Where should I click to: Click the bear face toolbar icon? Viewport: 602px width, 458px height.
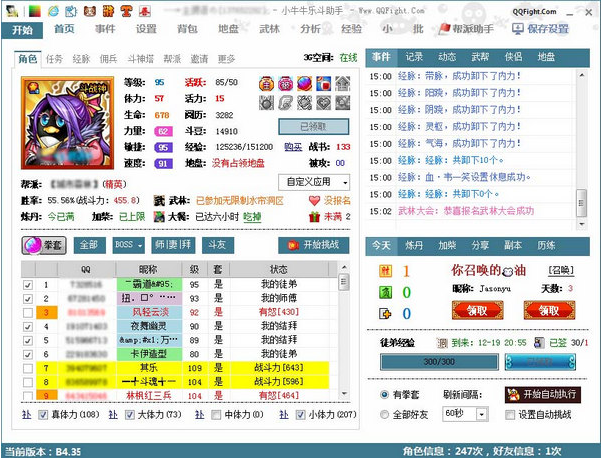tap(89, 11)
